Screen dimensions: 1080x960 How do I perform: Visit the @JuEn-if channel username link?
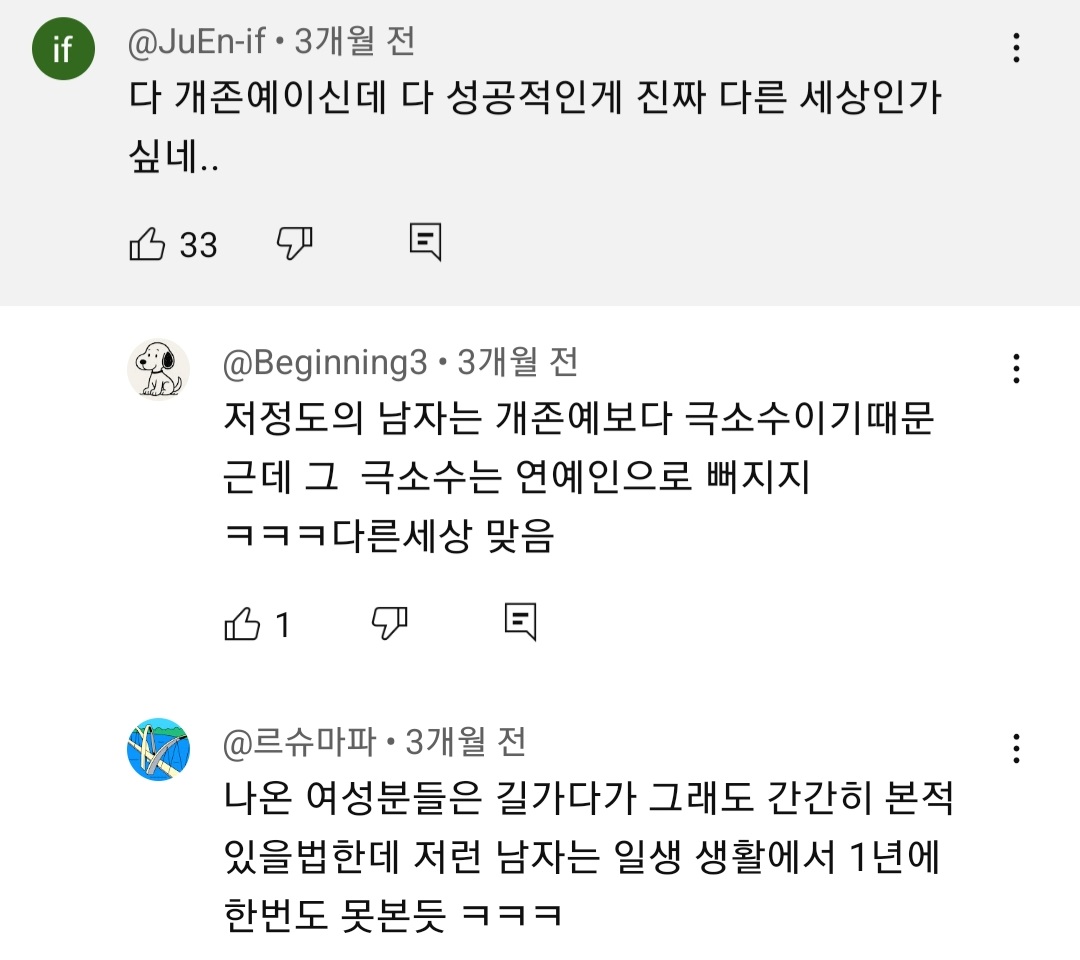(197, 41)
